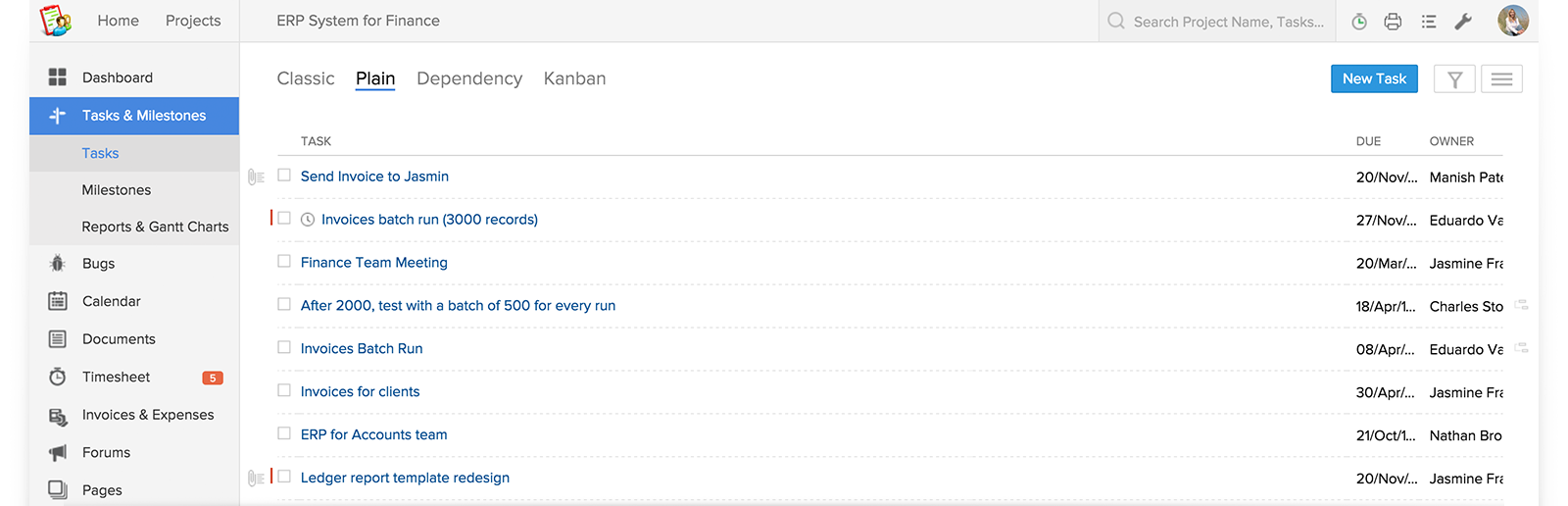Open the wrench settings icon
Screen dimensions: 1568x506
1463,22
